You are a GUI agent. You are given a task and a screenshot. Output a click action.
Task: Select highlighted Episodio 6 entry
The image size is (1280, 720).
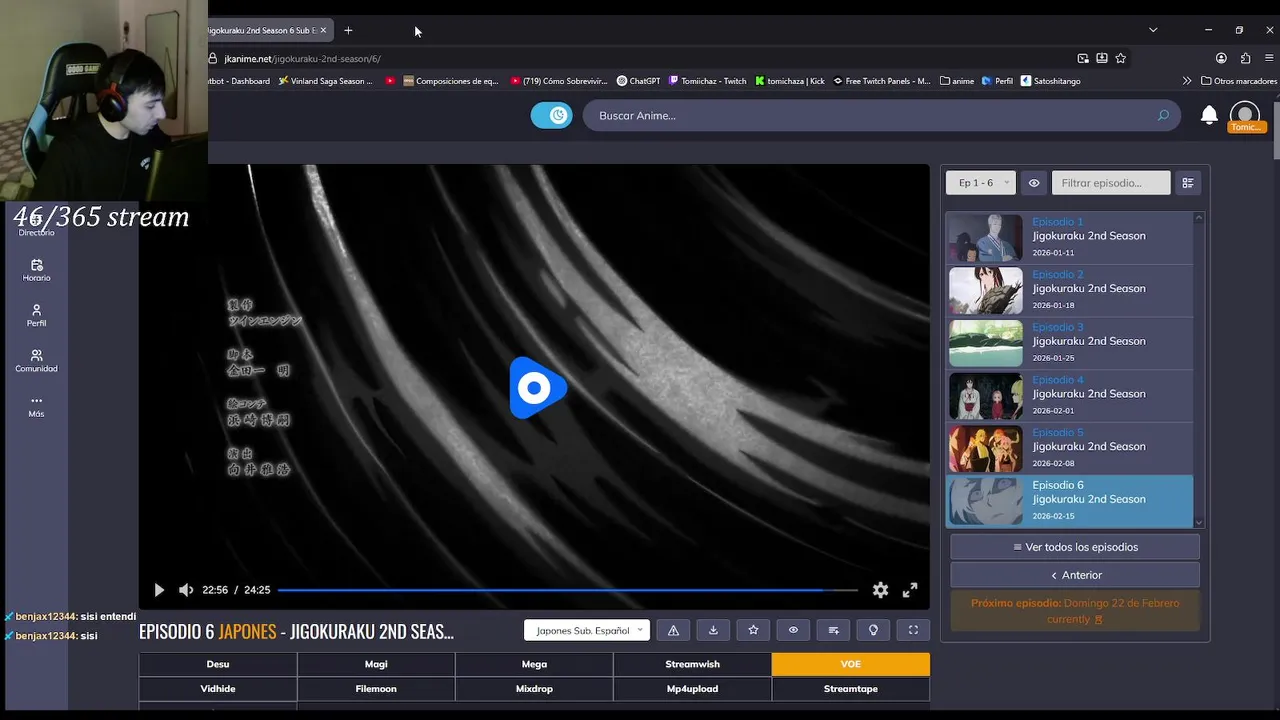click(x=1069, y=501)
